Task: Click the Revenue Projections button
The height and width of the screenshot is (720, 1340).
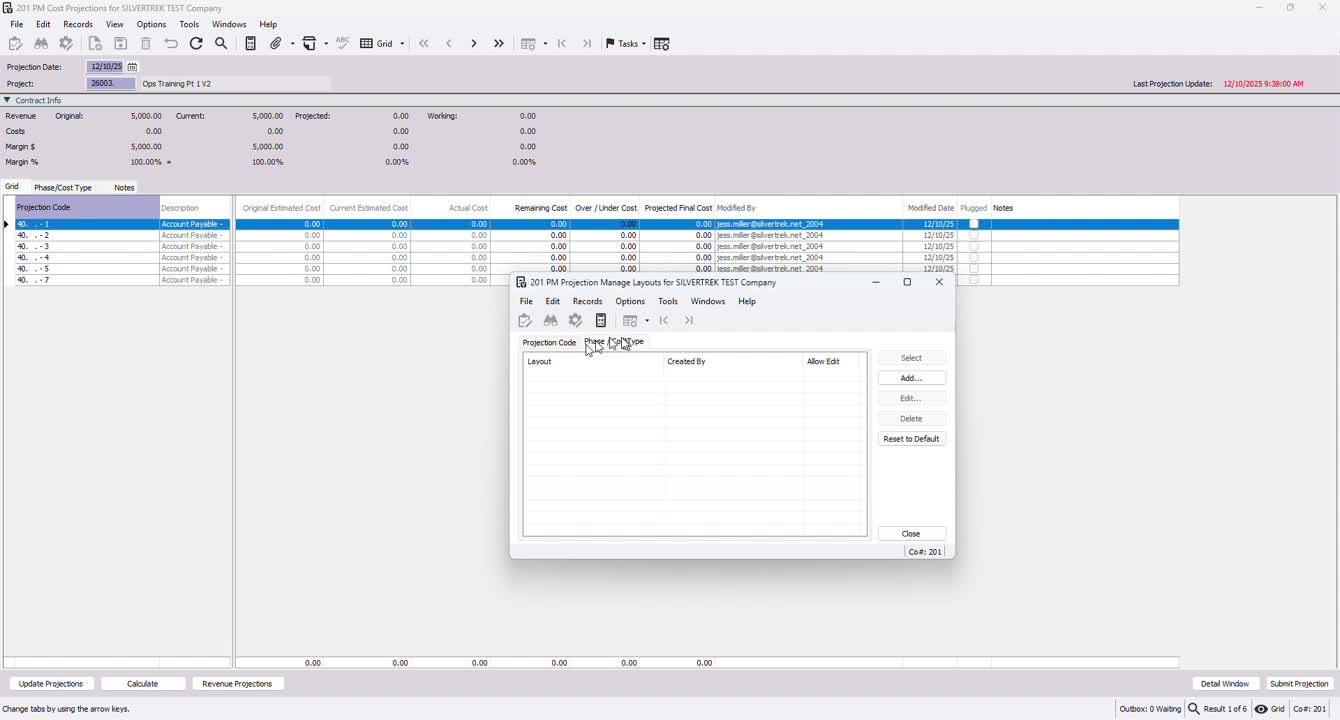Action: (x=237, y=684)
